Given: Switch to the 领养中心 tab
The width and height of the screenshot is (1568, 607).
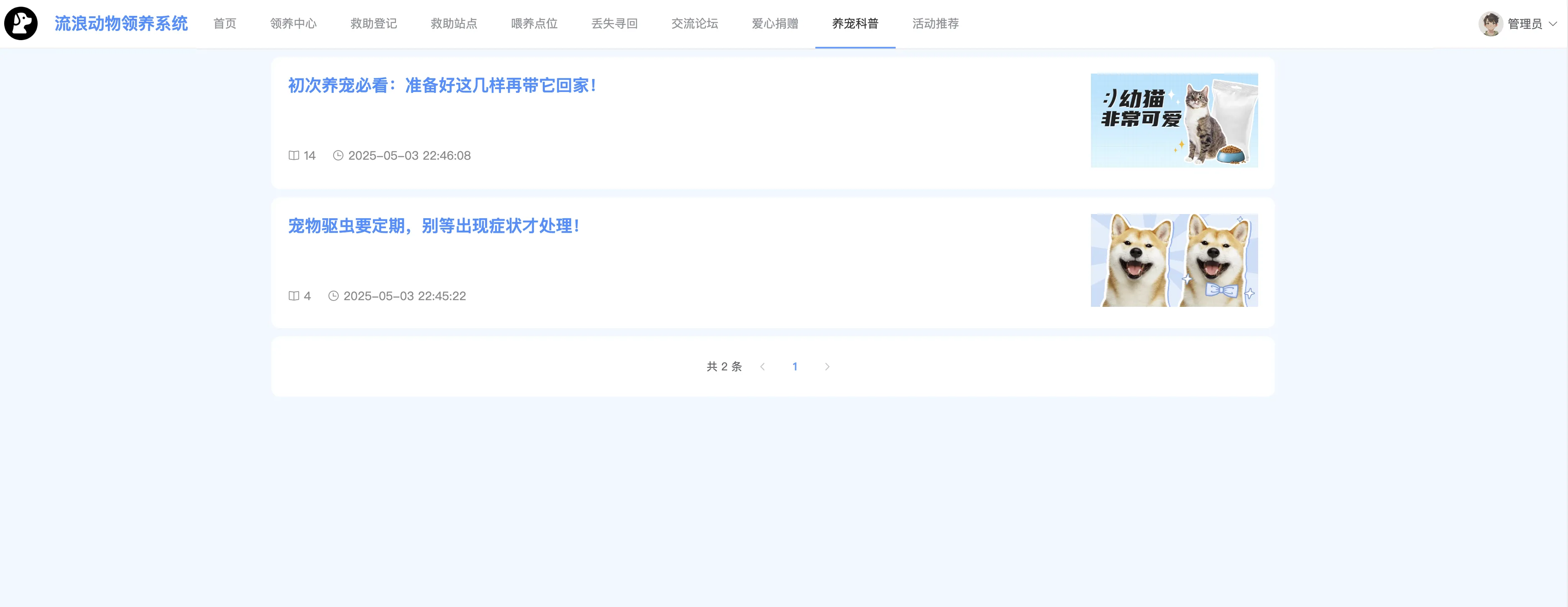Looking at the screenshot, I should (293, 24).
